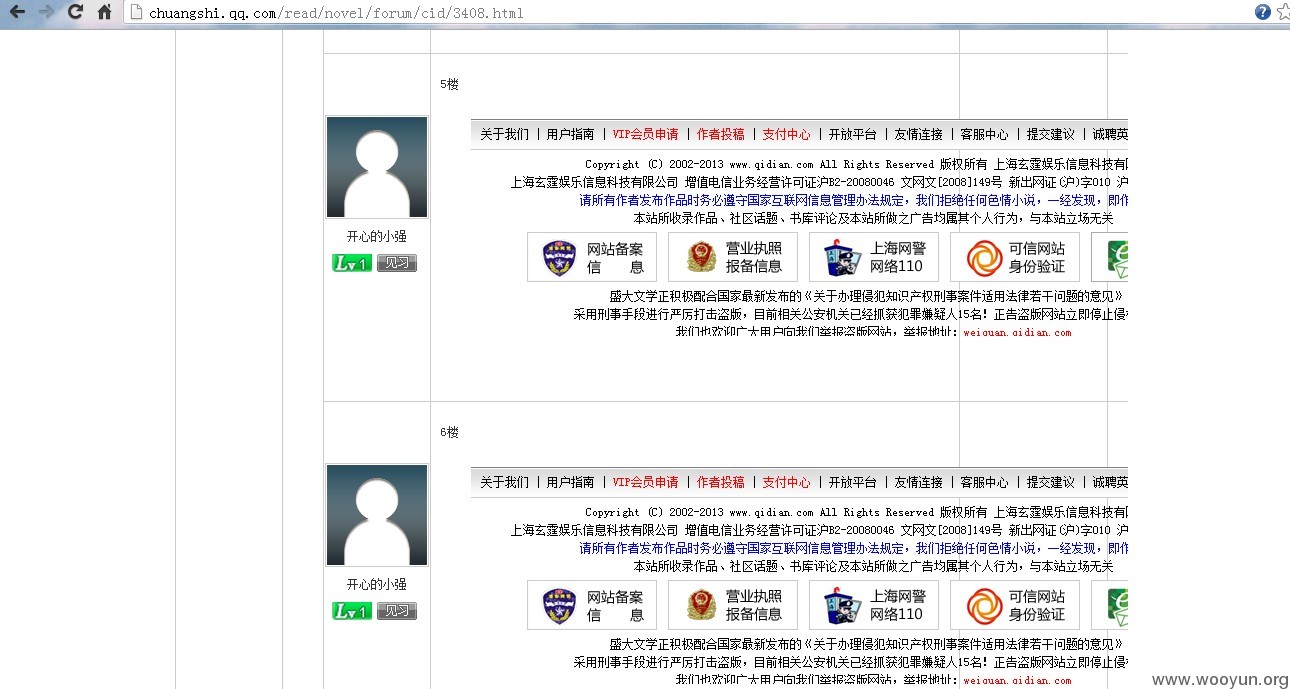The image size is (1290, 689).
Task: Click the green Lv1 badge in 6楼 post
Action: [x=352, y=611]
